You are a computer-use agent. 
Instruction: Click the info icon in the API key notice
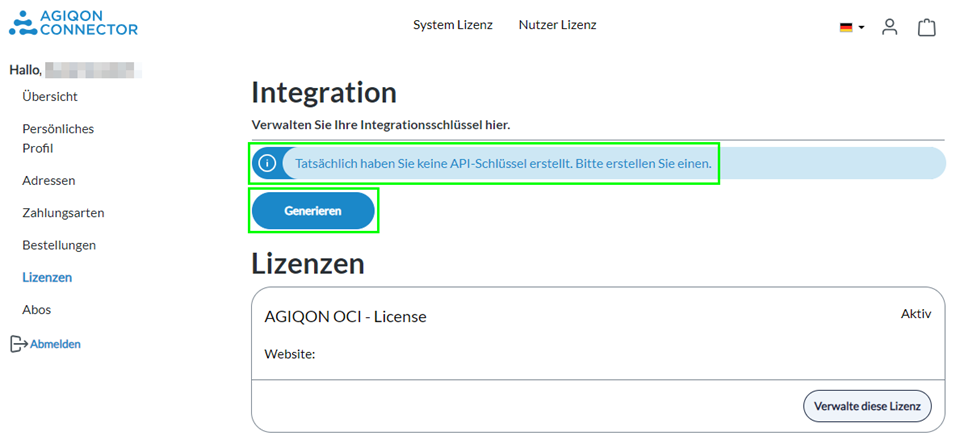pyautogui.click(x=267, y=163)
